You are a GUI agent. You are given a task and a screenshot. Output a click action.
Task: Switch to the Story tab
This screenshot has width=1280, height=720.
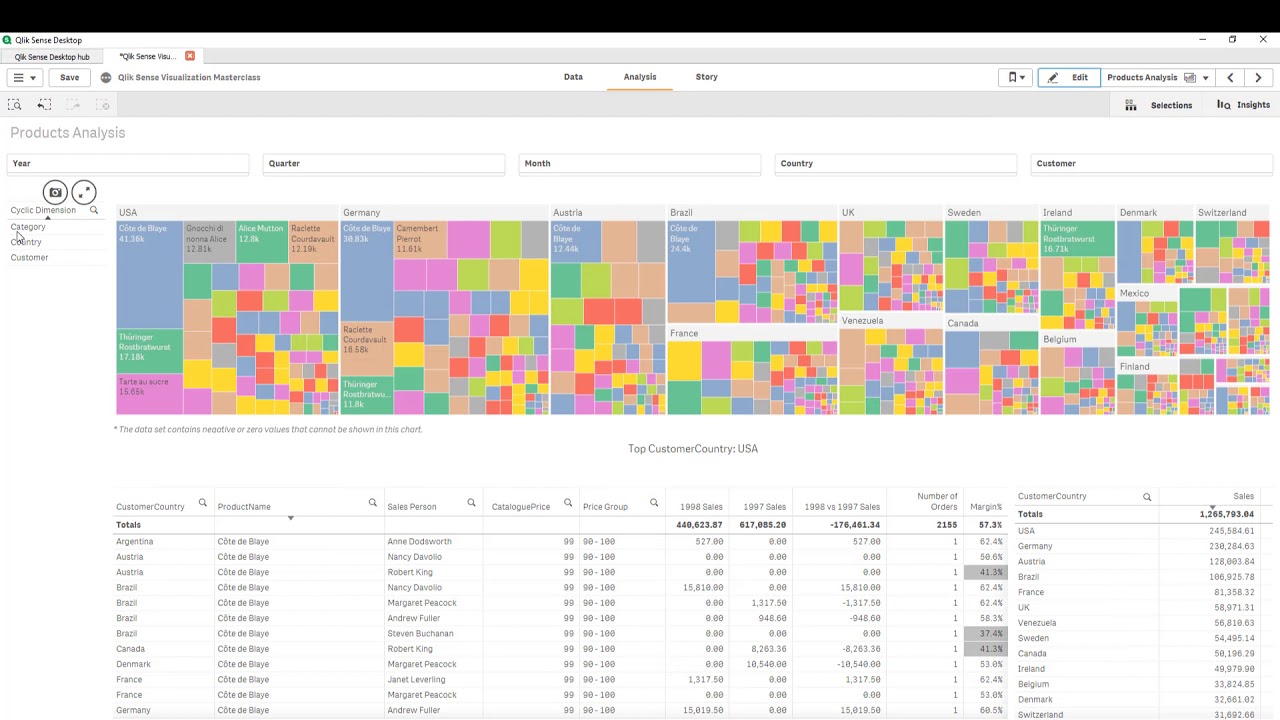point(707,77)
